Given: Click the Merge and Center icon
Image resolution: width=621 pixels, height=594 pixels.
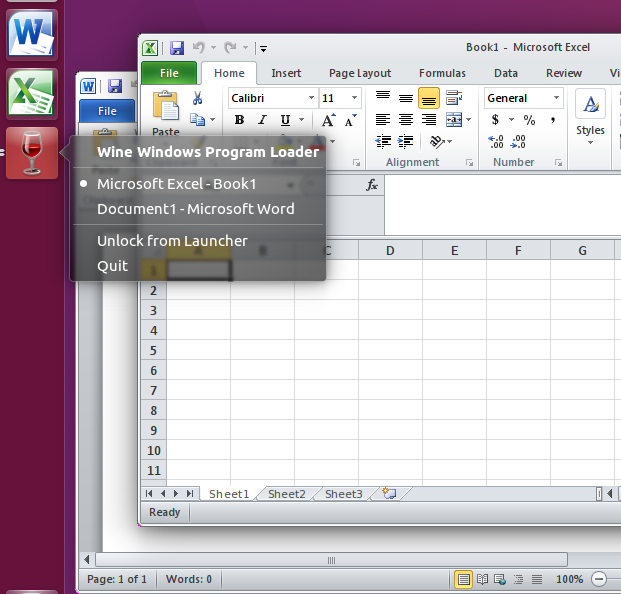Looking at the screenshot, I should [453, 119].
